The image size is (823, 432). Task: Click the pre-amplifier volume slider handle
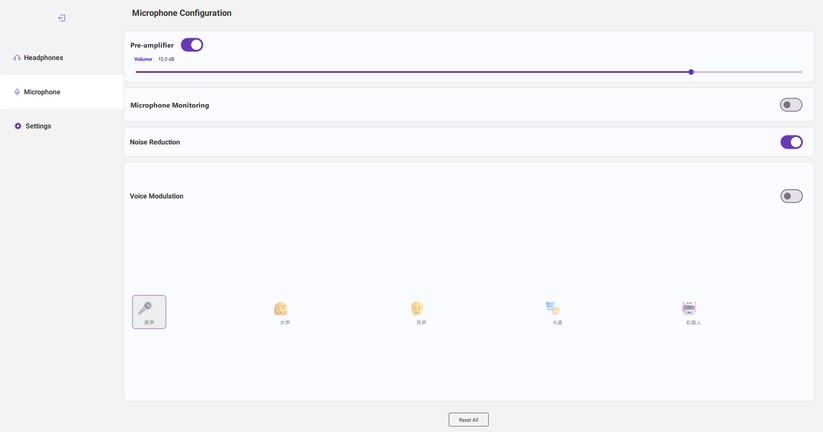[x=691, y=72]
